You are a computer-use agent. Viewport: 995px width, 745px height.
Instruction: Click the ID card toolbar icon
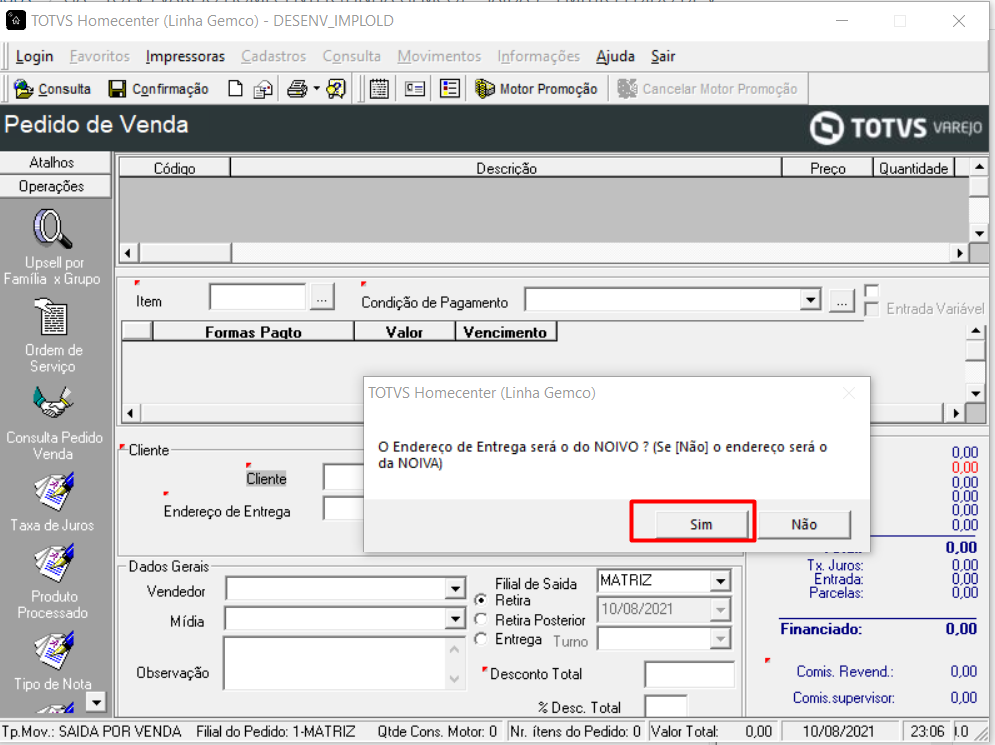pos(414,89)
